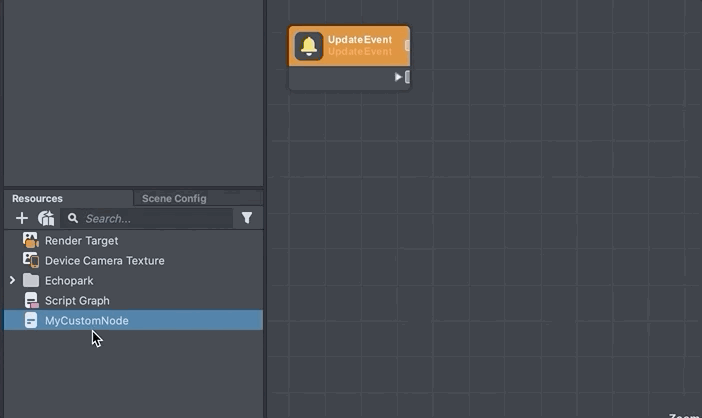Click the import resource icon next to plus
Screen dimensions: 702x418
point(46,218)
